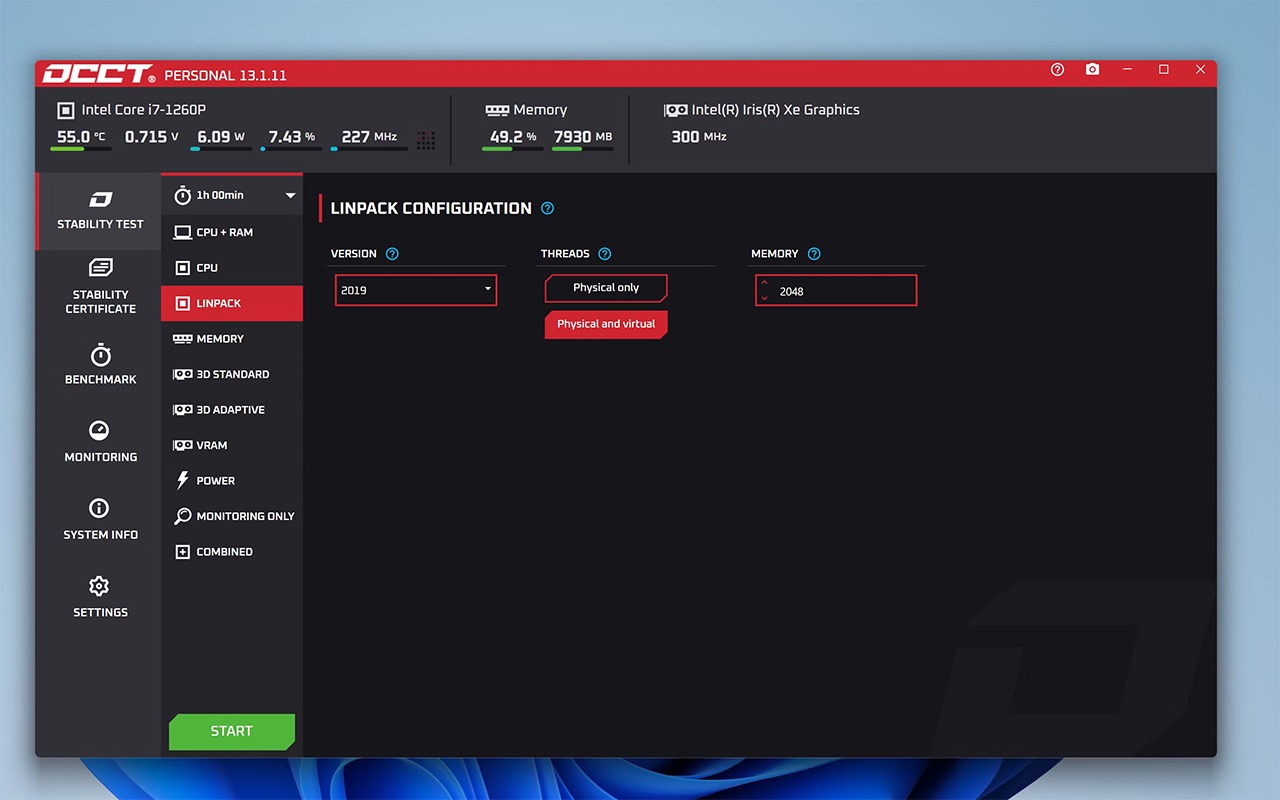Open the Monitoring section
Image resolution: width=1280 pixels, height=800 pixels.
[100, 442]
